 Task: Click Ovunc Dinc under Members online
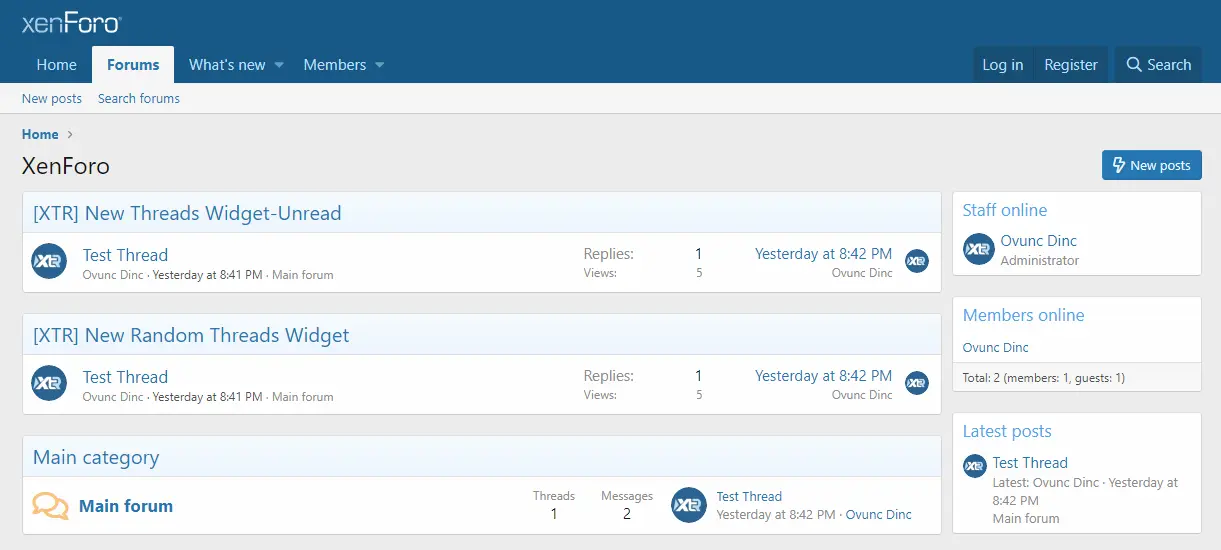point(996,347)
